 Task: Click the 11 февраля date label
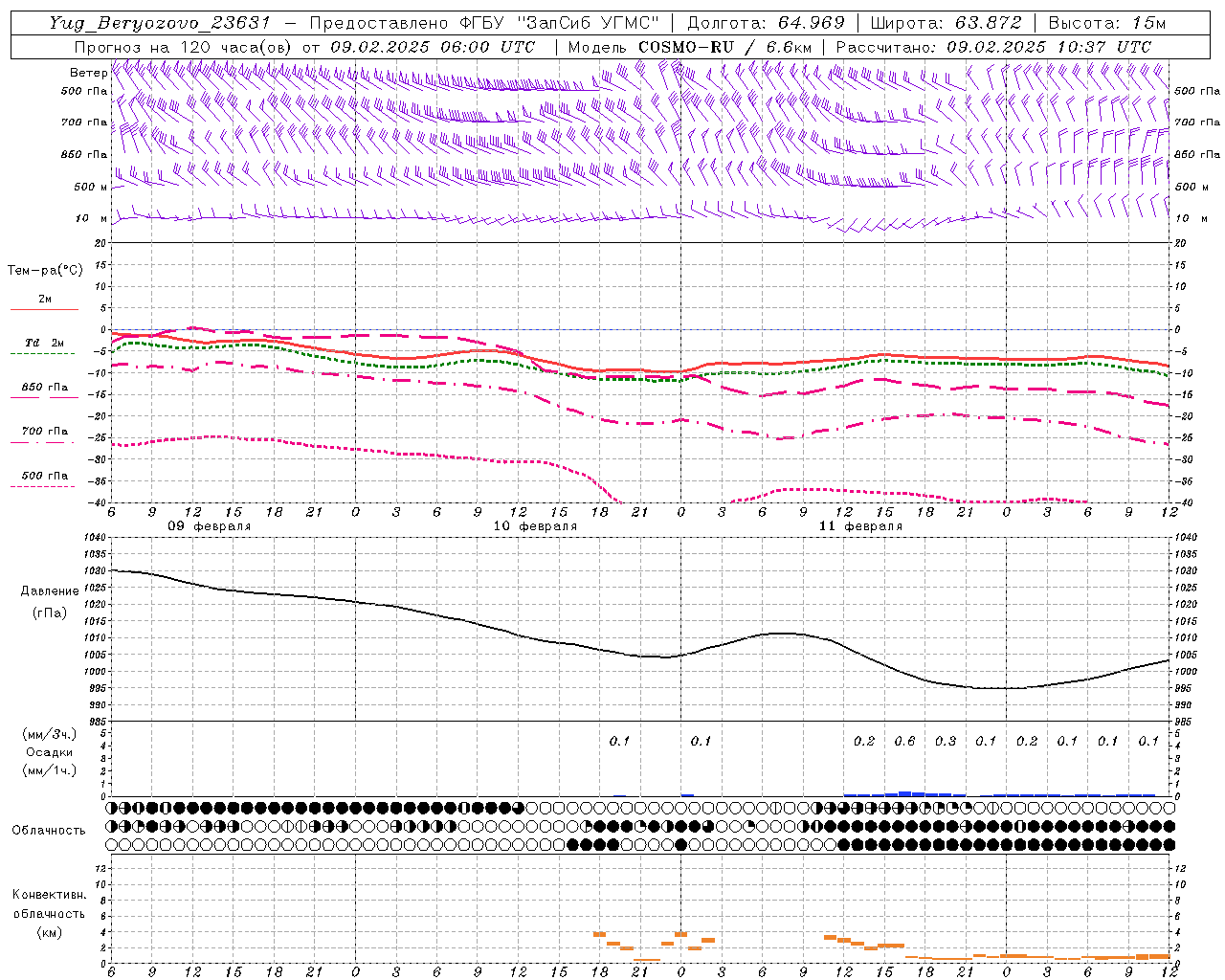860,526
